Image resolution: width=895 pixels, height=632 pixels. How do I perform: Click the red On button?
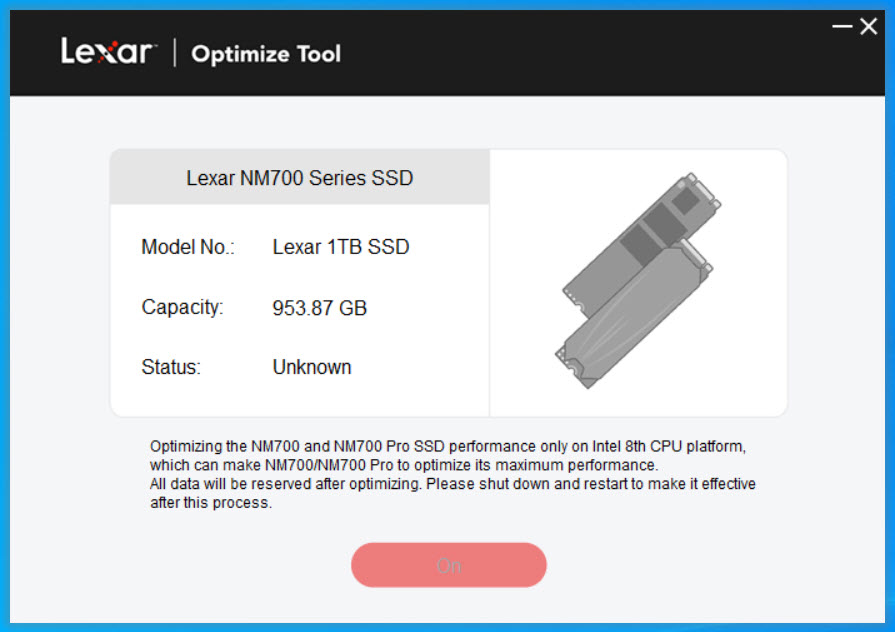coord(449,565)
